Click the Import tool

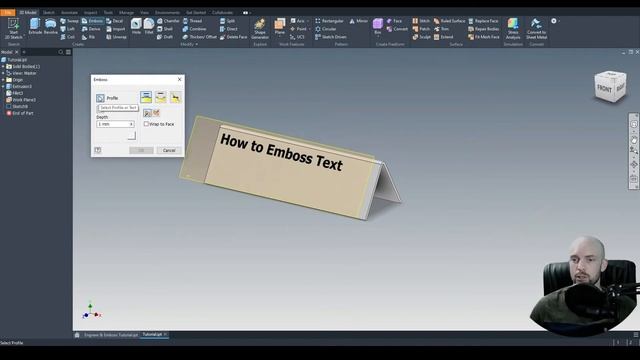point(116,29)
